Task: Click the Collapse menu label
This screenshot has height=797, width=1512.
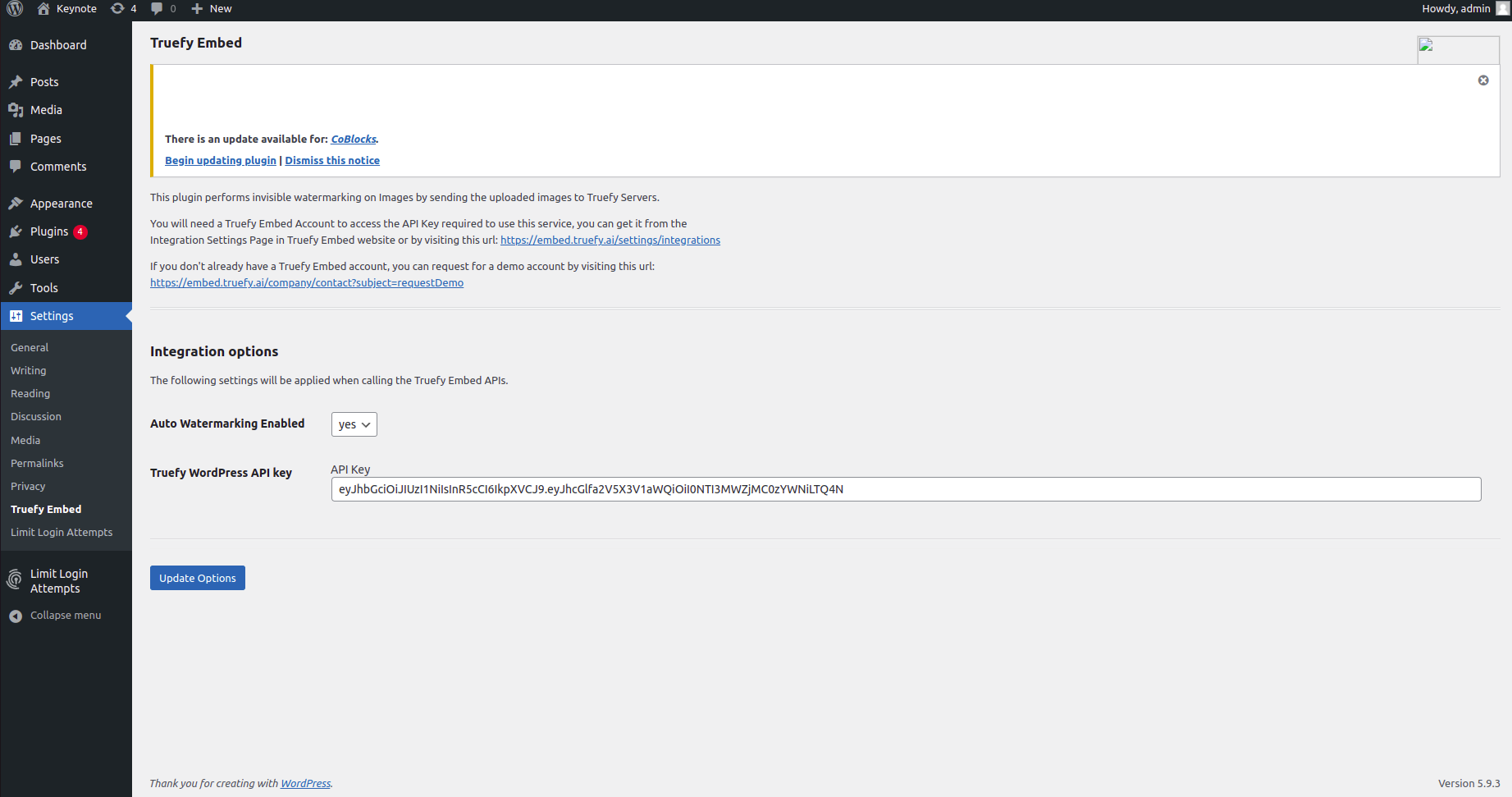Action: point(66,616)
